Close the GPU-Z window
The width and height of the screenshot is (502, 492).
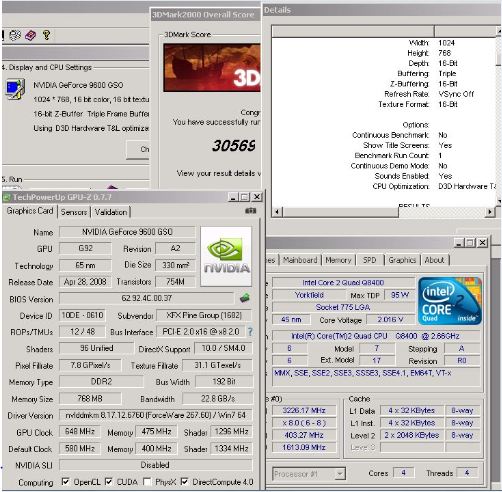257,197
